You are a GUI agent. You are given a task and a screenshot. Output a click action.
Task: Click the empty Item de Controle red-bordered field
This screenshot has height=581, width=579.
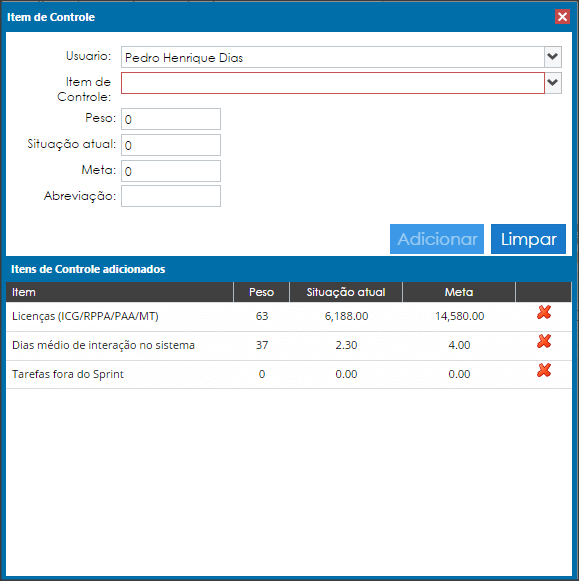coord(333,83)
